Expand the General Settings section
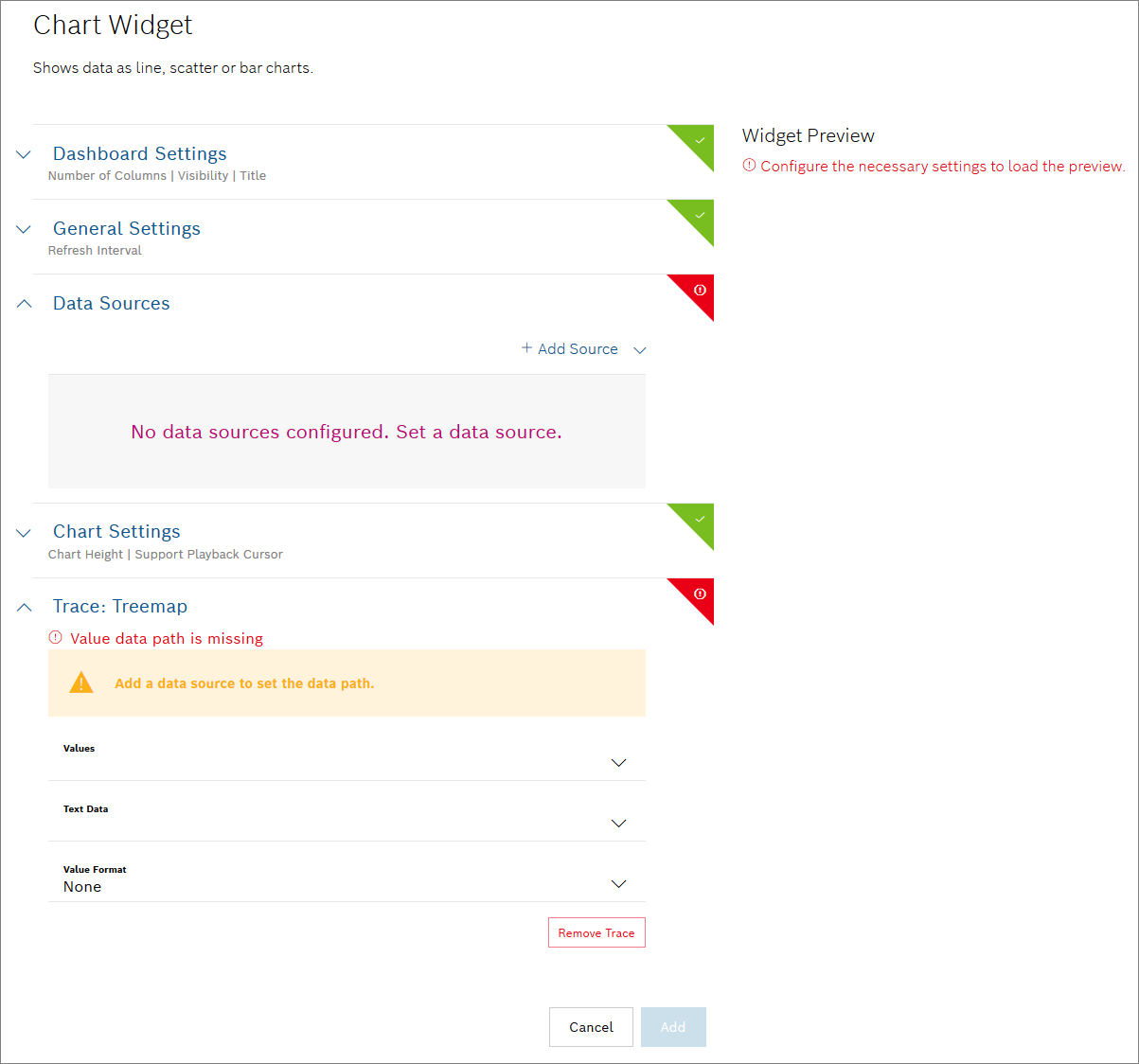The image size is (1139, 1064). 25,229
